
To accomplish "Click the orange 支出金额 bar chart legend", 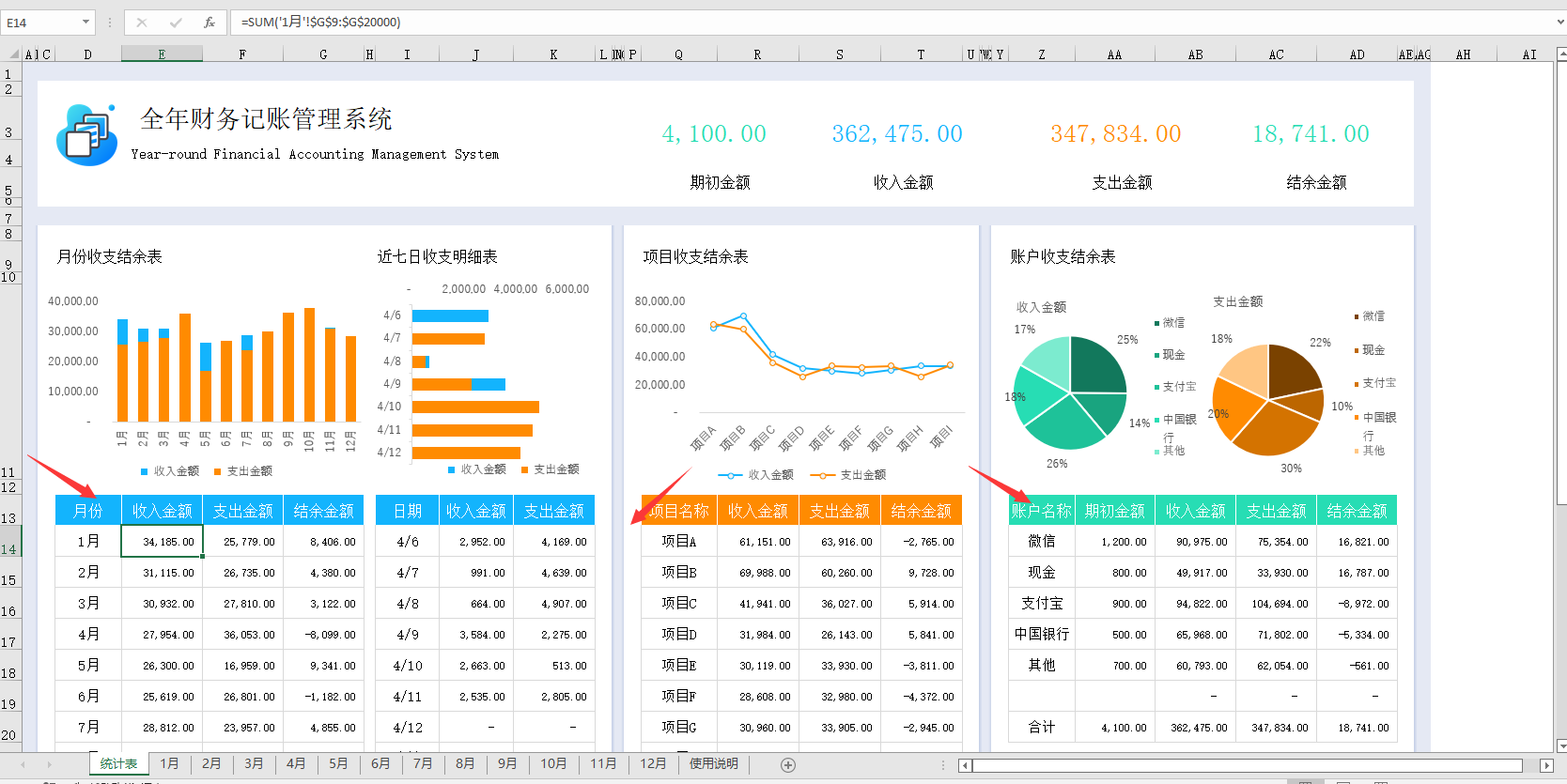I will tap(243, 471).
